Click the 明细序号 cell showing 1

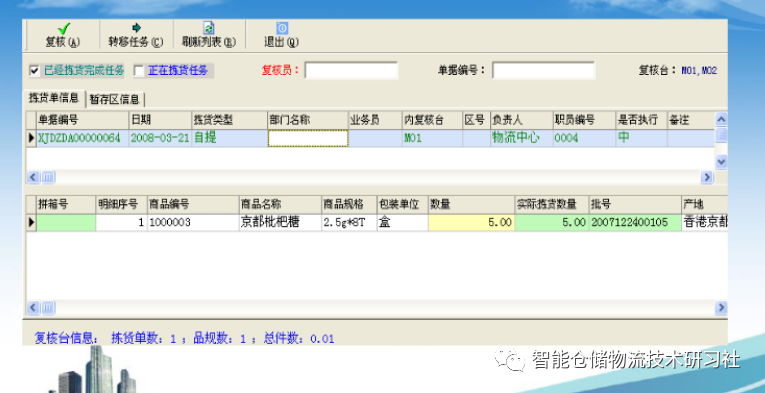121,222
